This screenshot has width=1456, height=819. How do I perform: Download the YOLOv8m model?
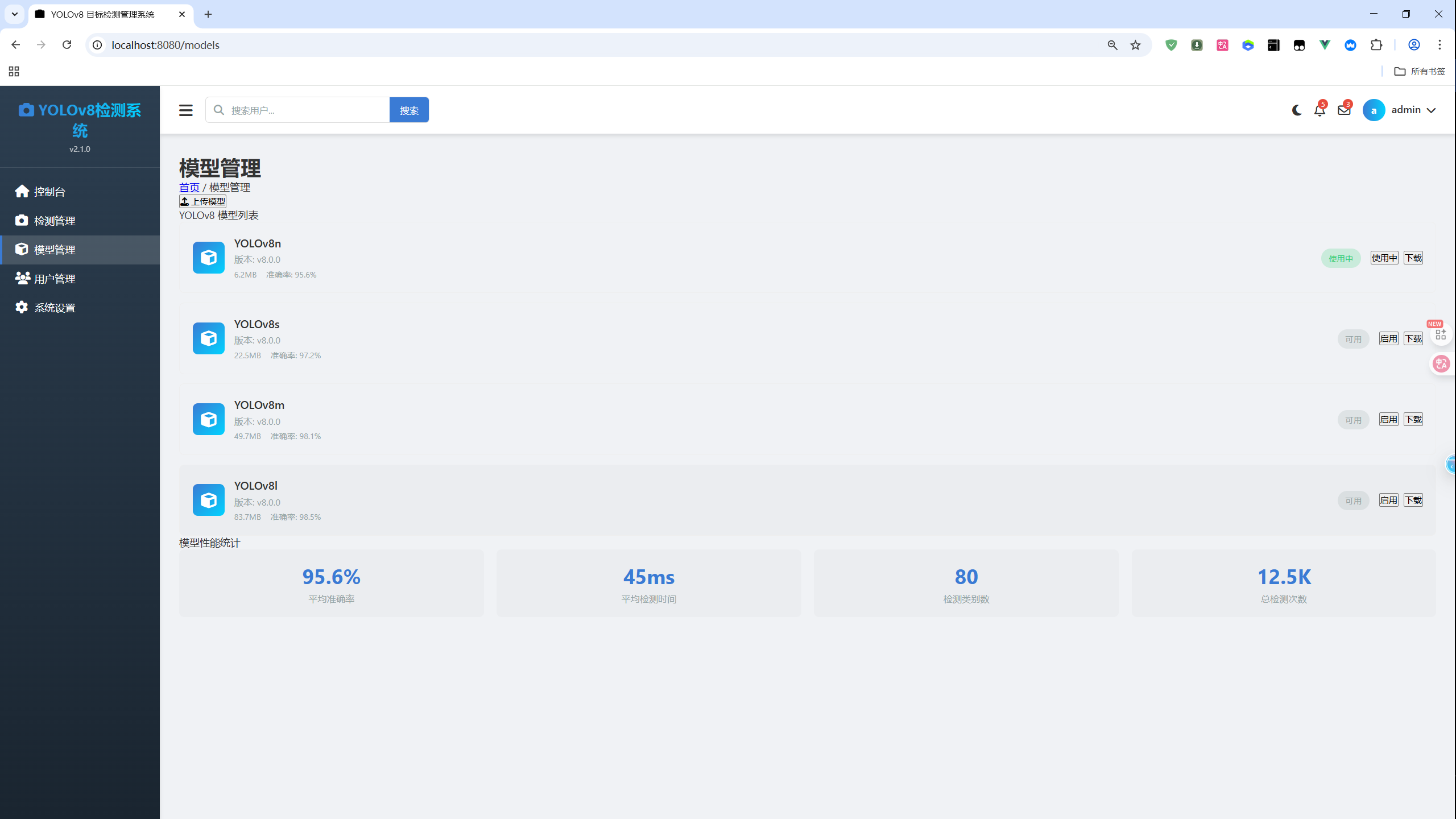tap(1413, 420)
